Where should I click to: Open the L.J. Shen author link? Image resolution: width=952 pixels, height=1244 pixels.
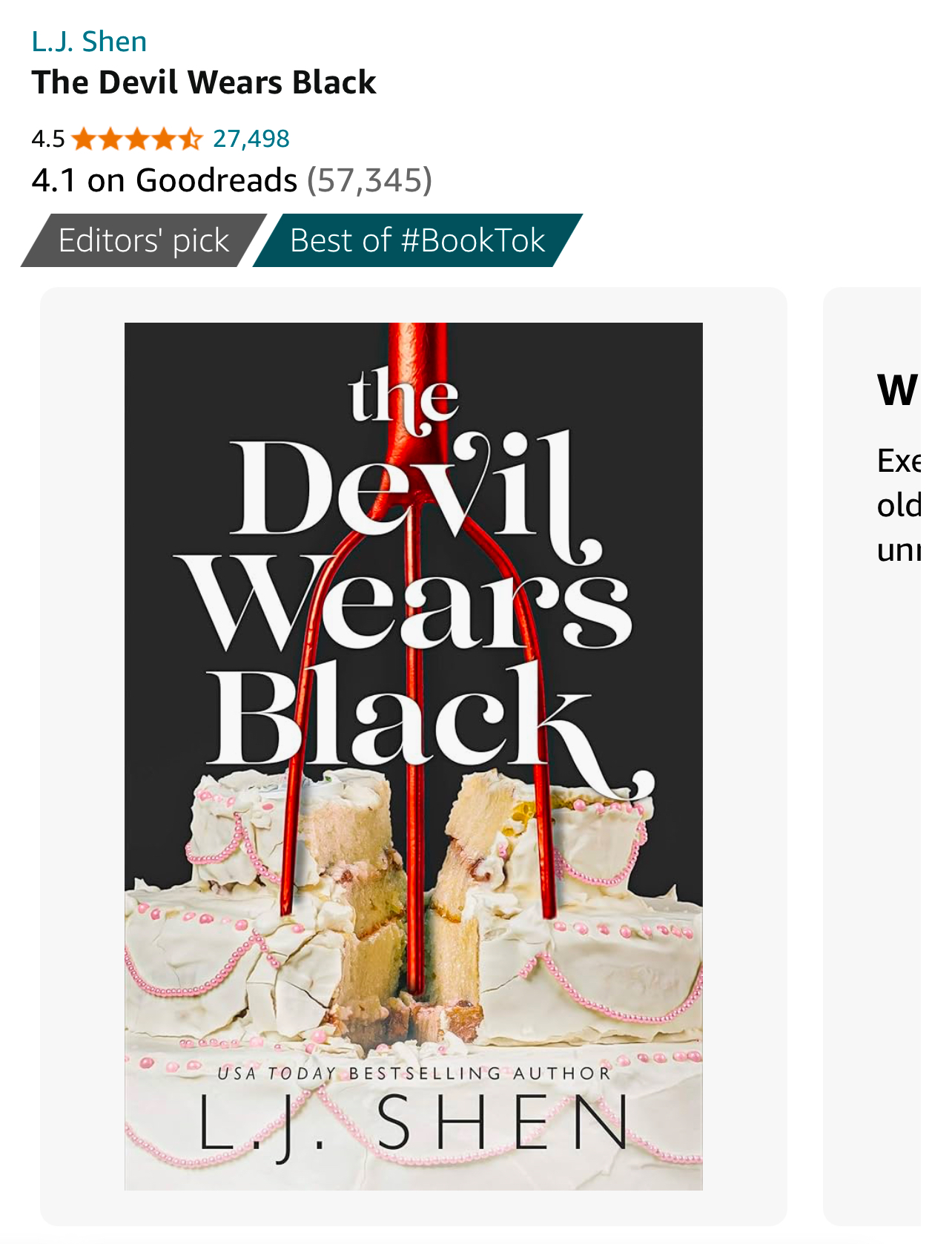click(x=89, y=42)
